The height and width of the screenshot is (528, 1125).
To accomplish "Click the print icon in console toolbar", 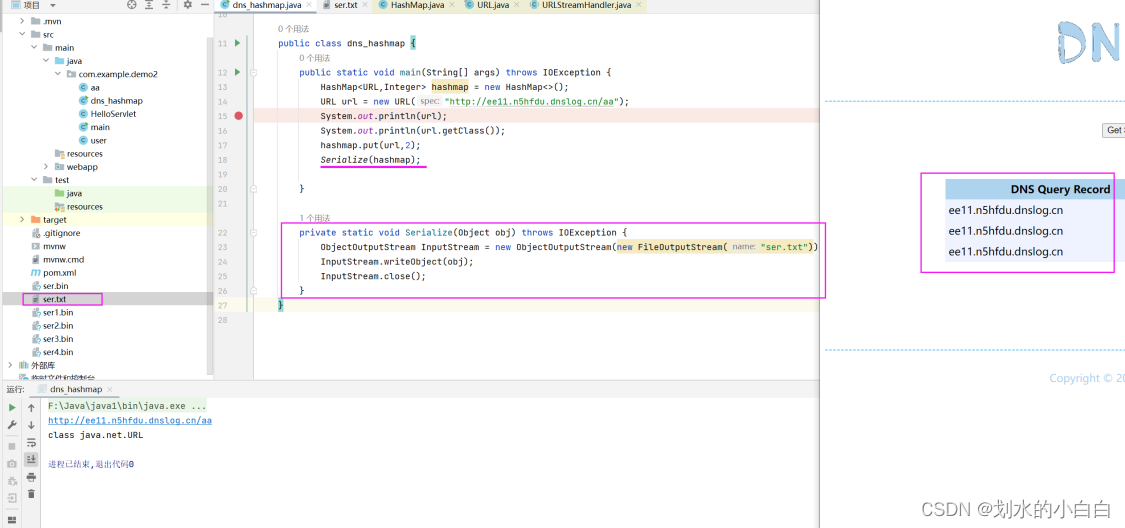I will [x=31, y=477].
